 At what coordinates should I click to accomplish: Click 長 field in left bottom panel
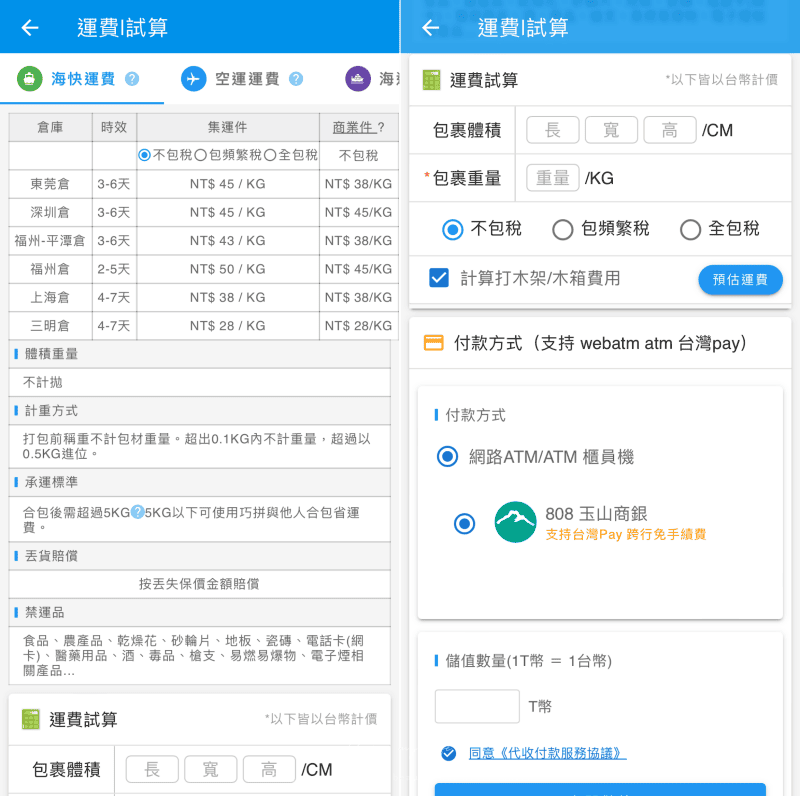pos(152,769)
